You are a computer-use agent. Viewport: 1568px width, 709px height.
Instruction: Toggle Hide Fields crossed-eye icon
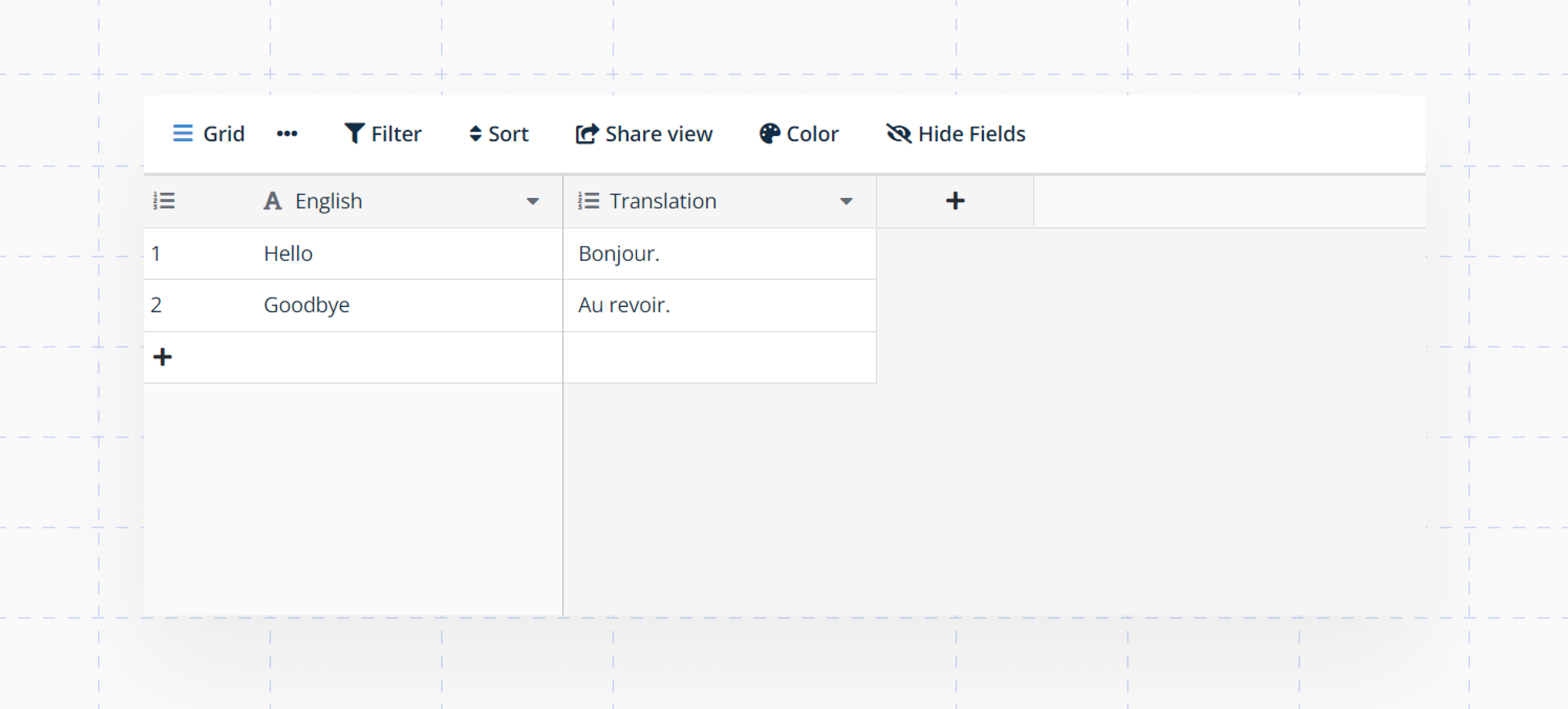(x=898, y=133)
